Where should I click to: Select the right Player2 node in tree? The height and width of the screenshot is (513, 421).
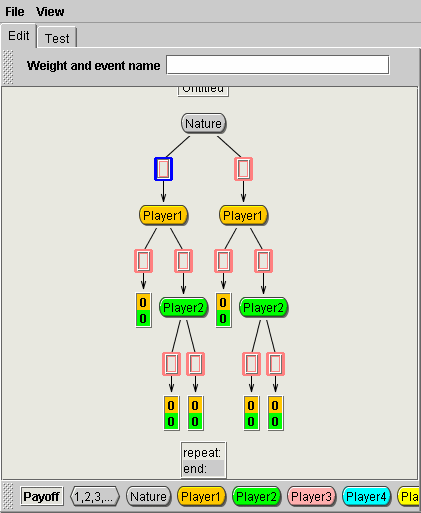pos(263,307)
